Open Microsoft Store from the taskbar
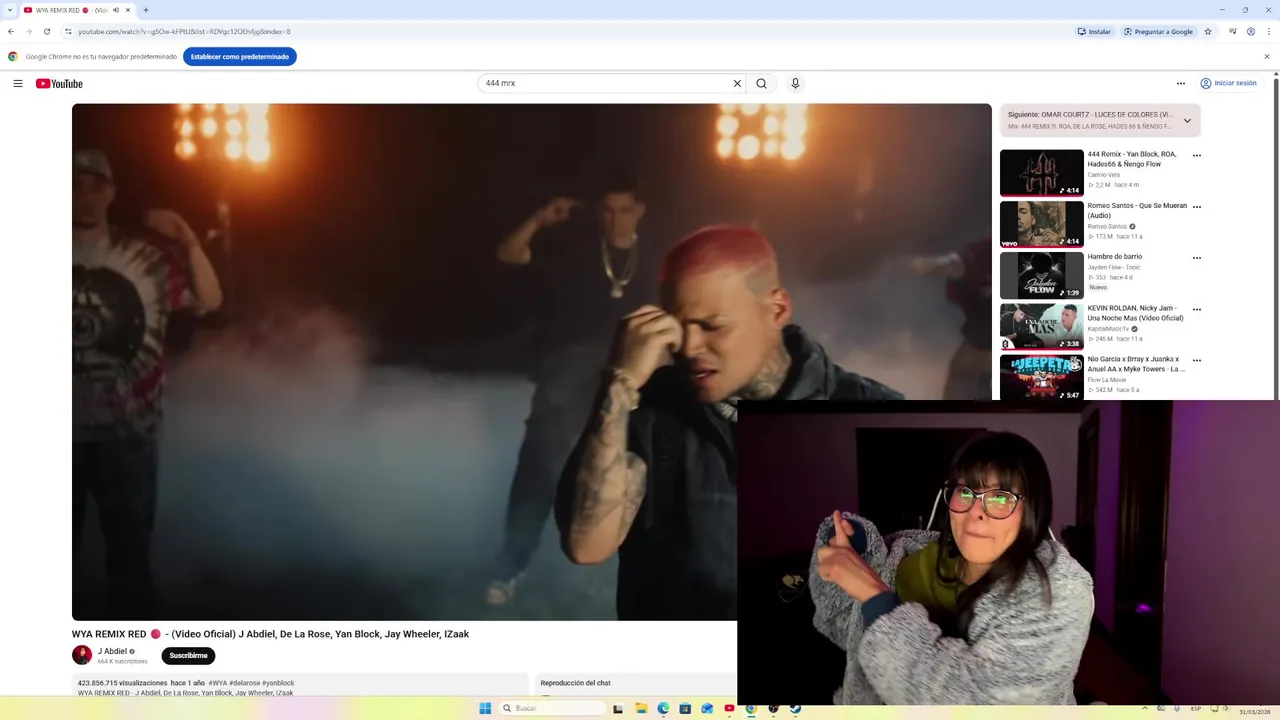Screen dimensions: 1280x720 click(x=685, y=708)
